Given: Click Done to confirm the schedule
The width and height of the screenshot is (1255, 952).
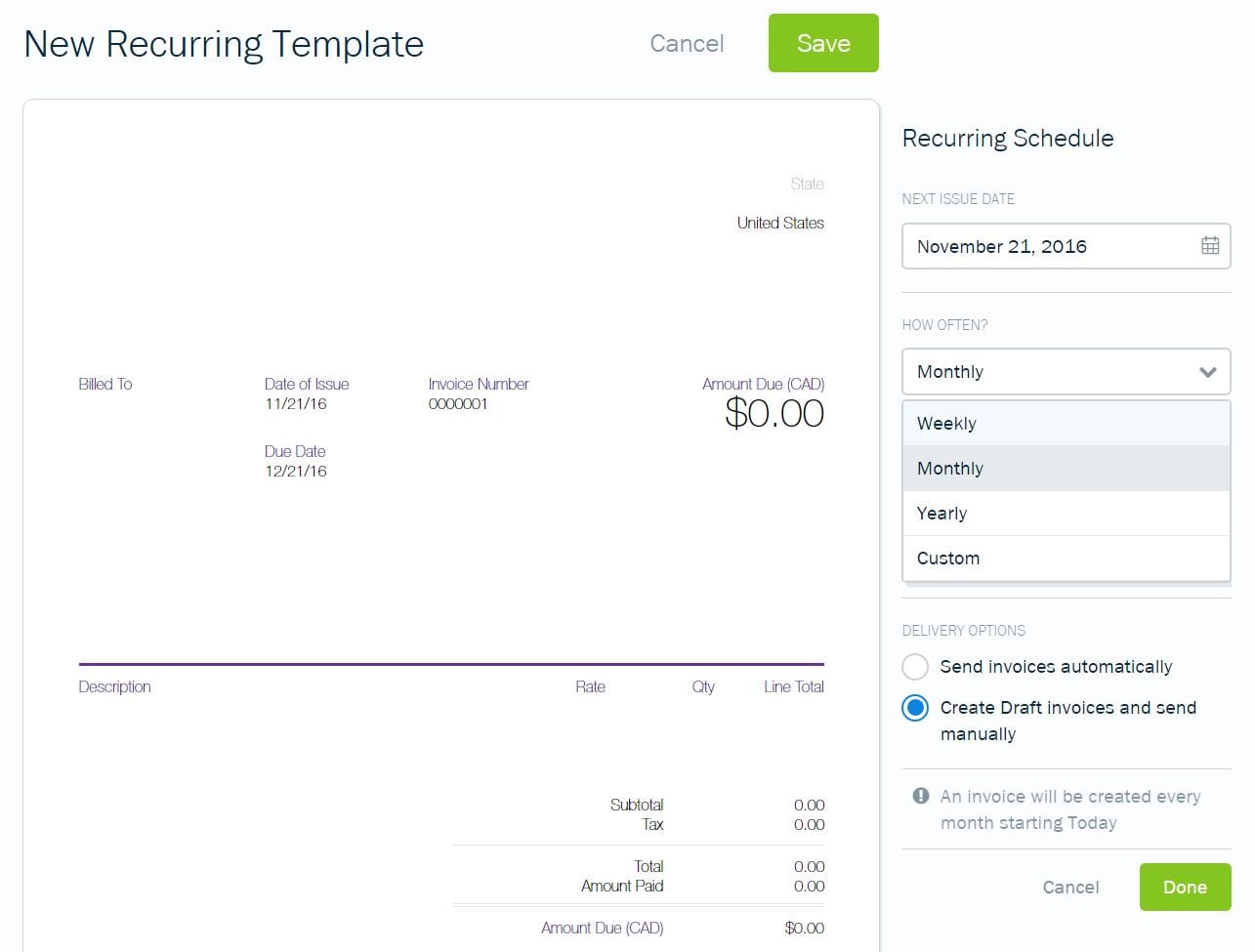Looking at the screenshot, I should [1185, 887].
